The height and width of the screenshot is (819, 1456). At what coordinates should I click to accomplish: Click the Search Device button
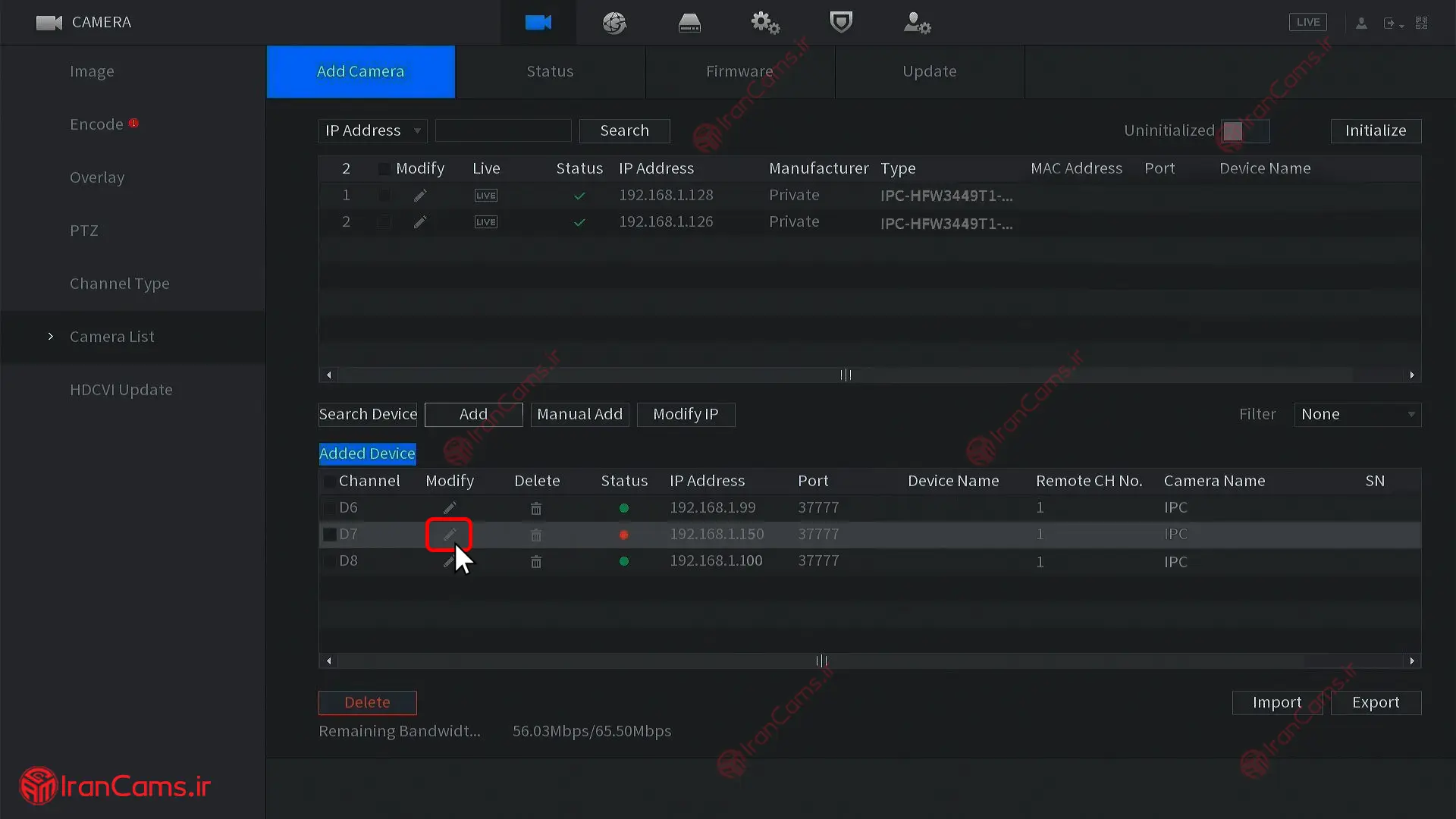pyautogui.click(x=368, y=414)
